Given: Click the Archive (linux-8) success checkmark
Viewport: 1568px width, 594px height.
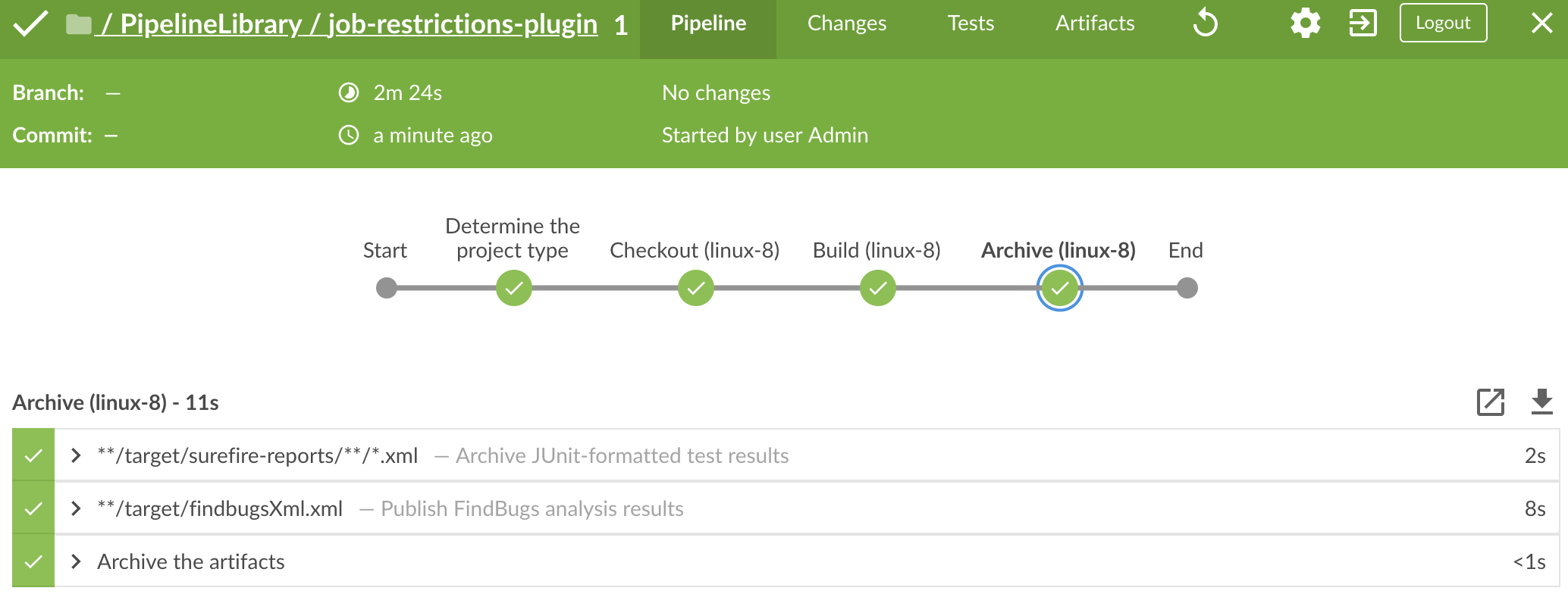Looking at the screenshot, I should tap(1059, 288).
